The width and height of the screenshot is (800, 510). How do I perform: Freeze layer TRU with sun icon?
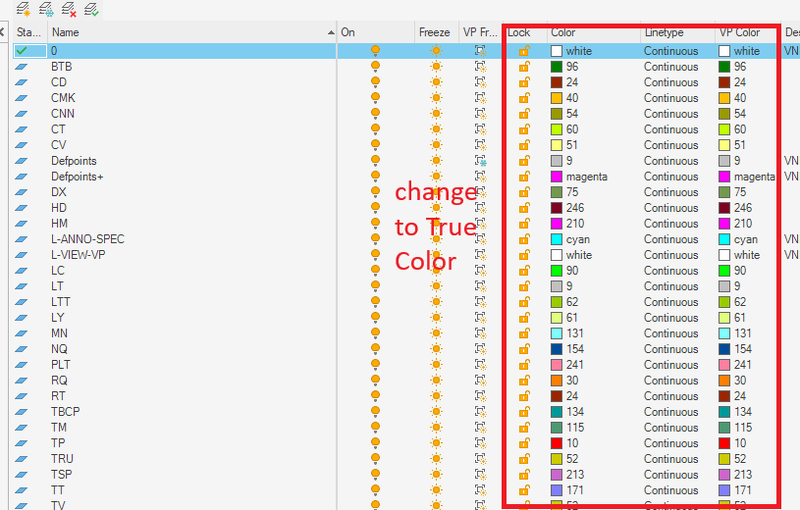(436, 458)
